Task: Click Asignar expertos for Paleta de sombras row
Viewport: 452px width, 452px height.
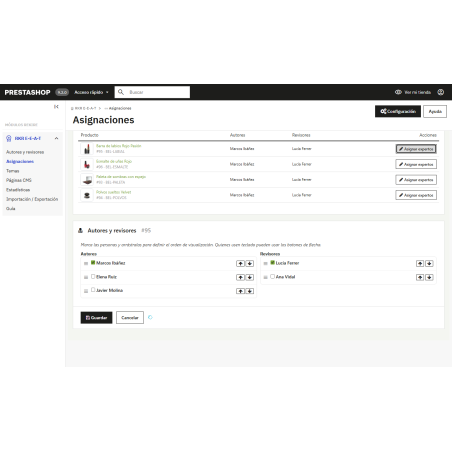Action: coord(416,180)
